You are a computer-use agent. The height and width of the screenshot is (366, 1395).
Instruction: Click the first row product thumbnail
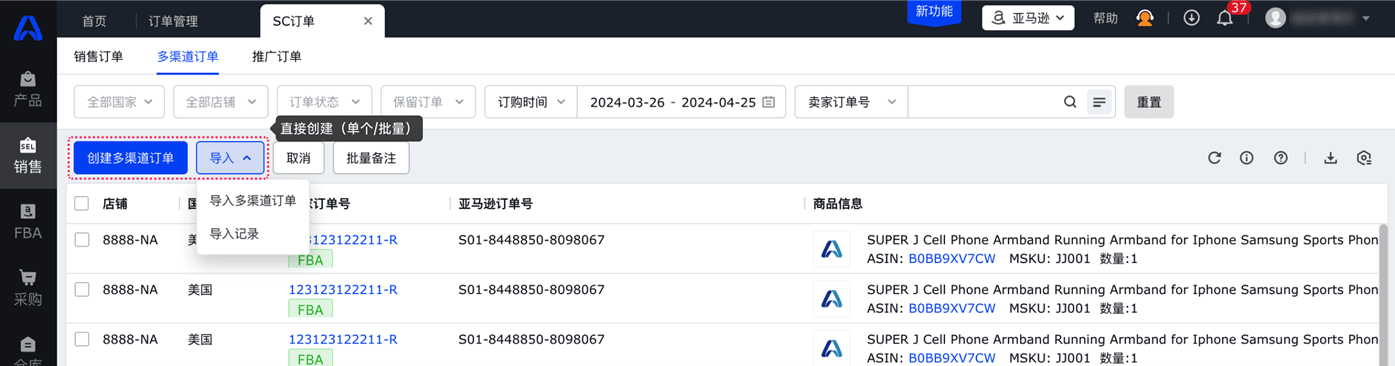832,249
